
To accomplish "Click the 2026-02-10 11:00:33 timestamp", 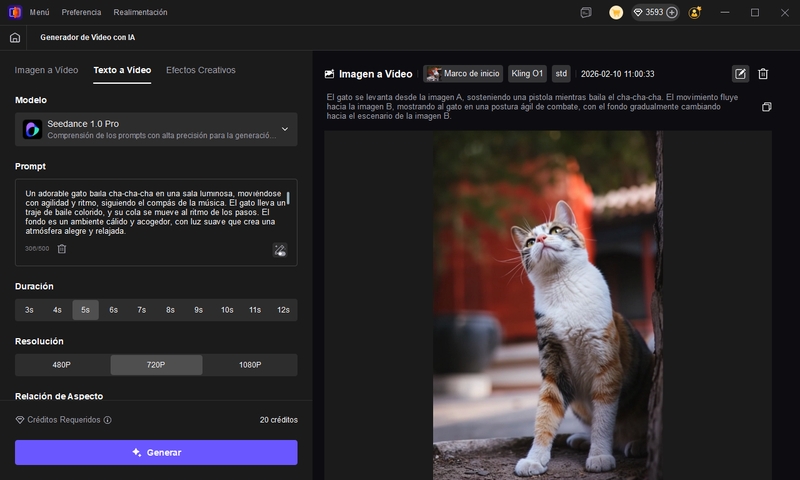I will (617, 74).
